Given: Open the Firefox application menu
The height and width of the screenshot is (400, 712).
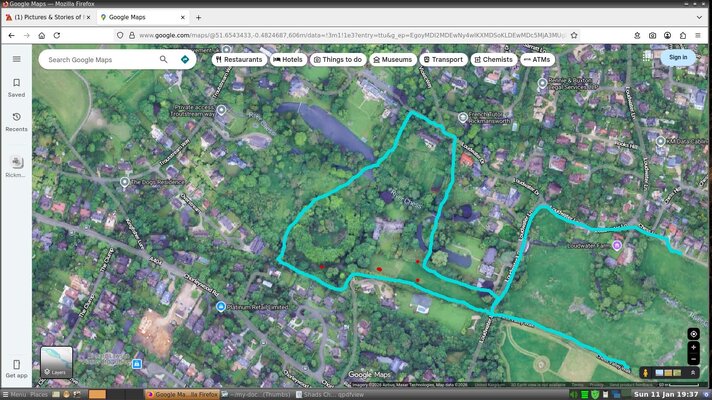Looking at the screenshot, I should click(698, 35).
